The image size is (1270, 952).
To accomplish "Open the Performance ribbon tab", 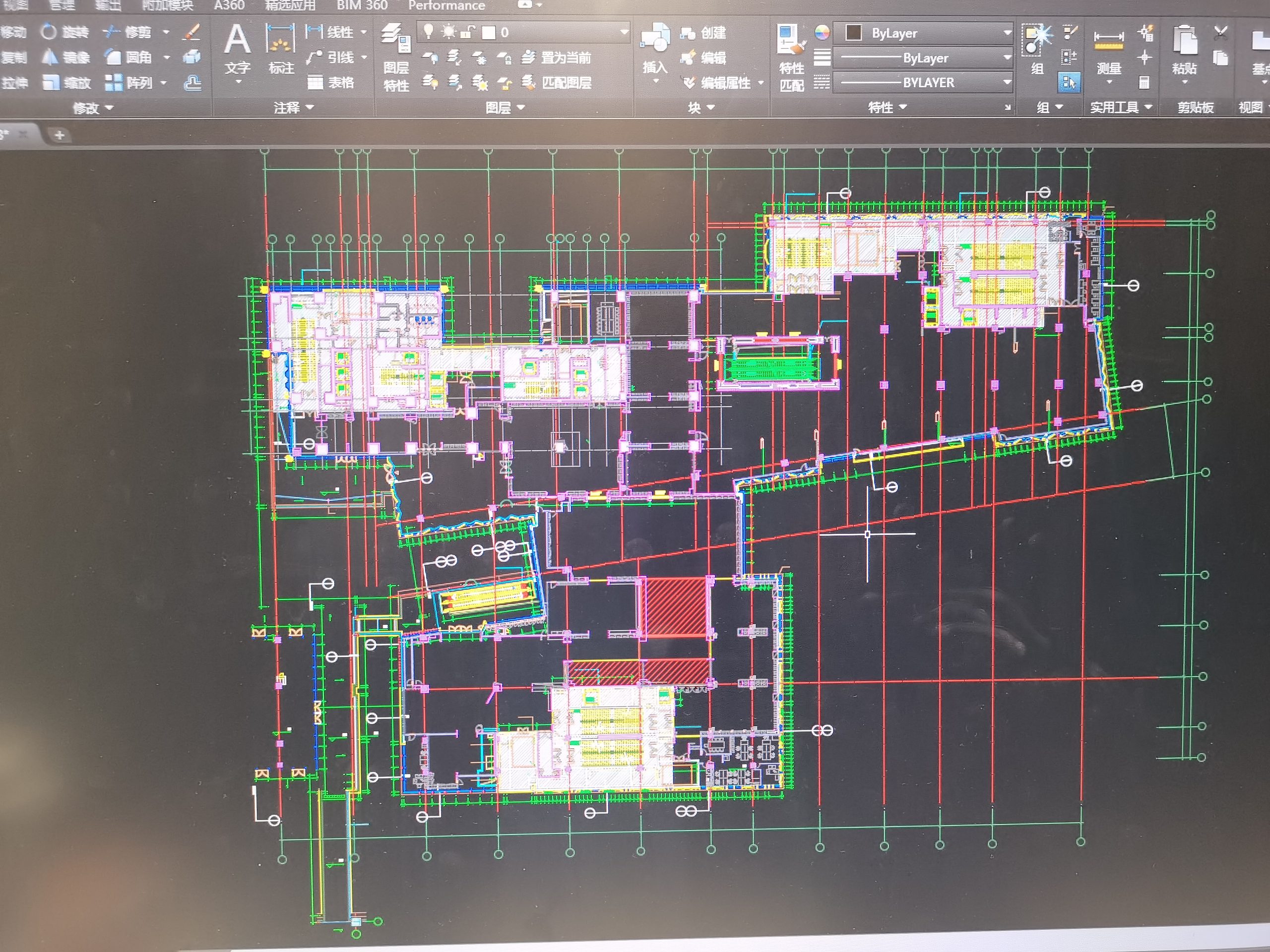I will point(446,6).
